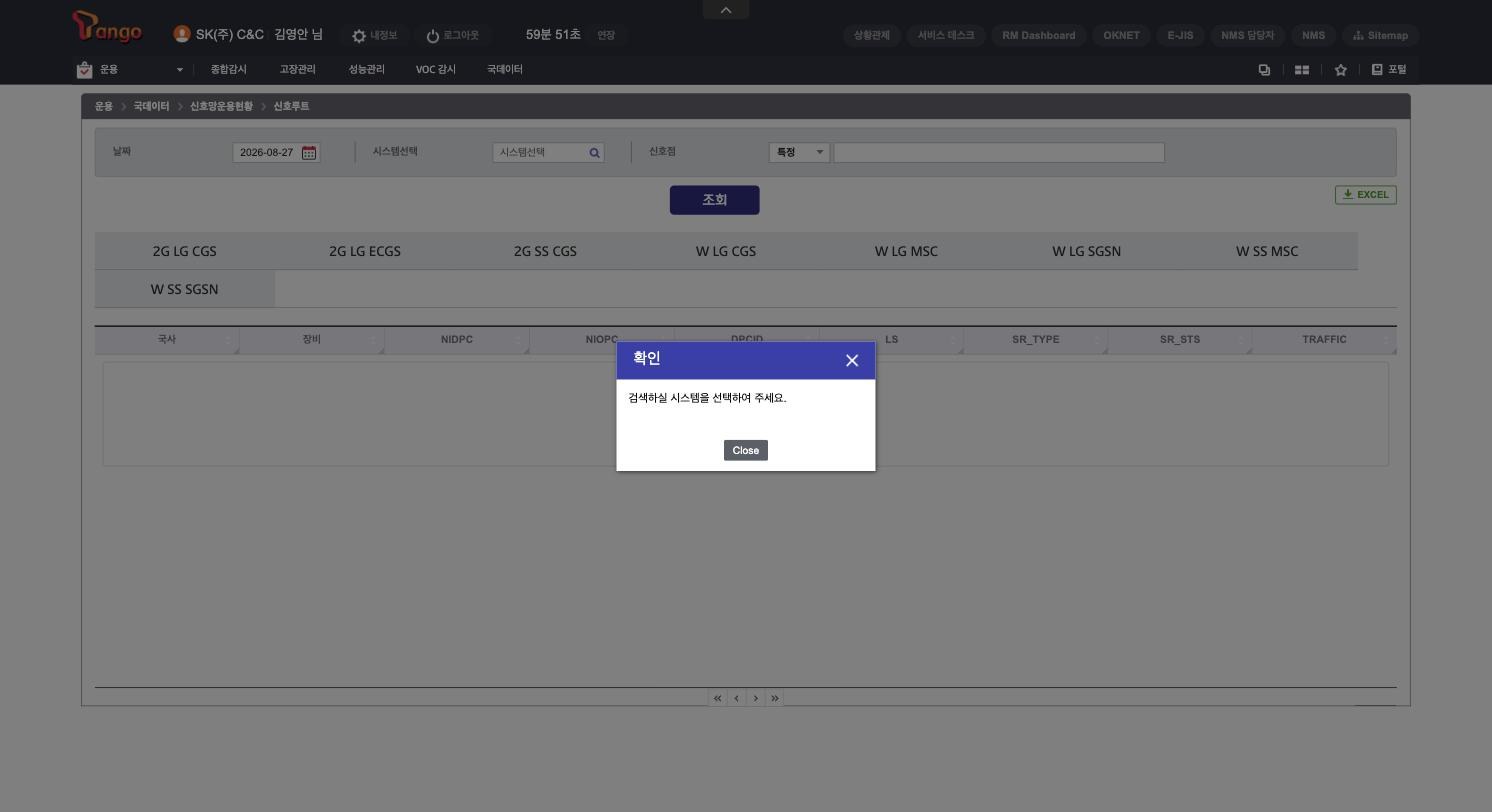
Task: Open the 국데이터 menu in the navigation bar
Action: 505,70
